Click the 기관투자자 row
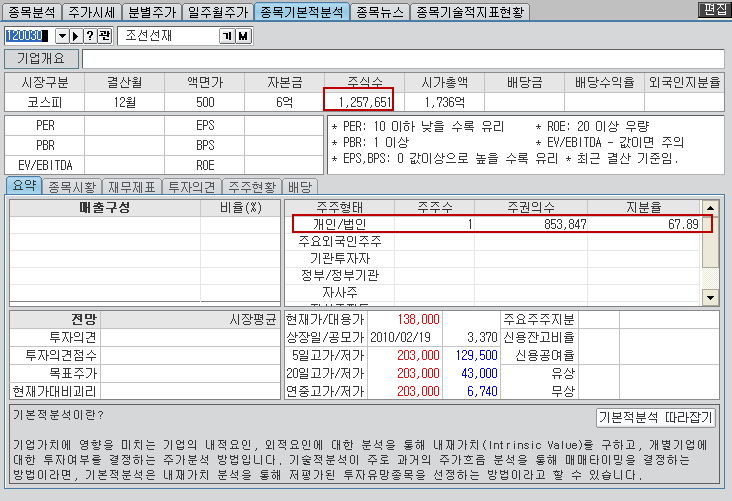Viewport: 732px width, 501px height. coord(493,258)
